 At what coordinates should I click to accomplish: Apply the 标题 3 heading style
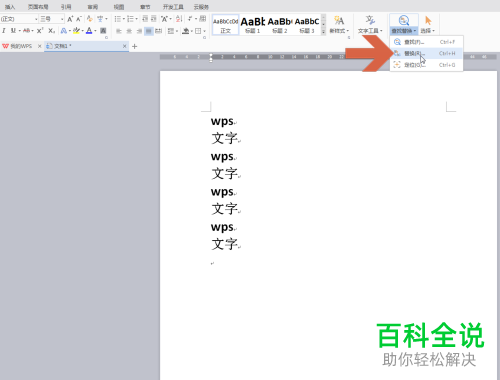(307, 25)
